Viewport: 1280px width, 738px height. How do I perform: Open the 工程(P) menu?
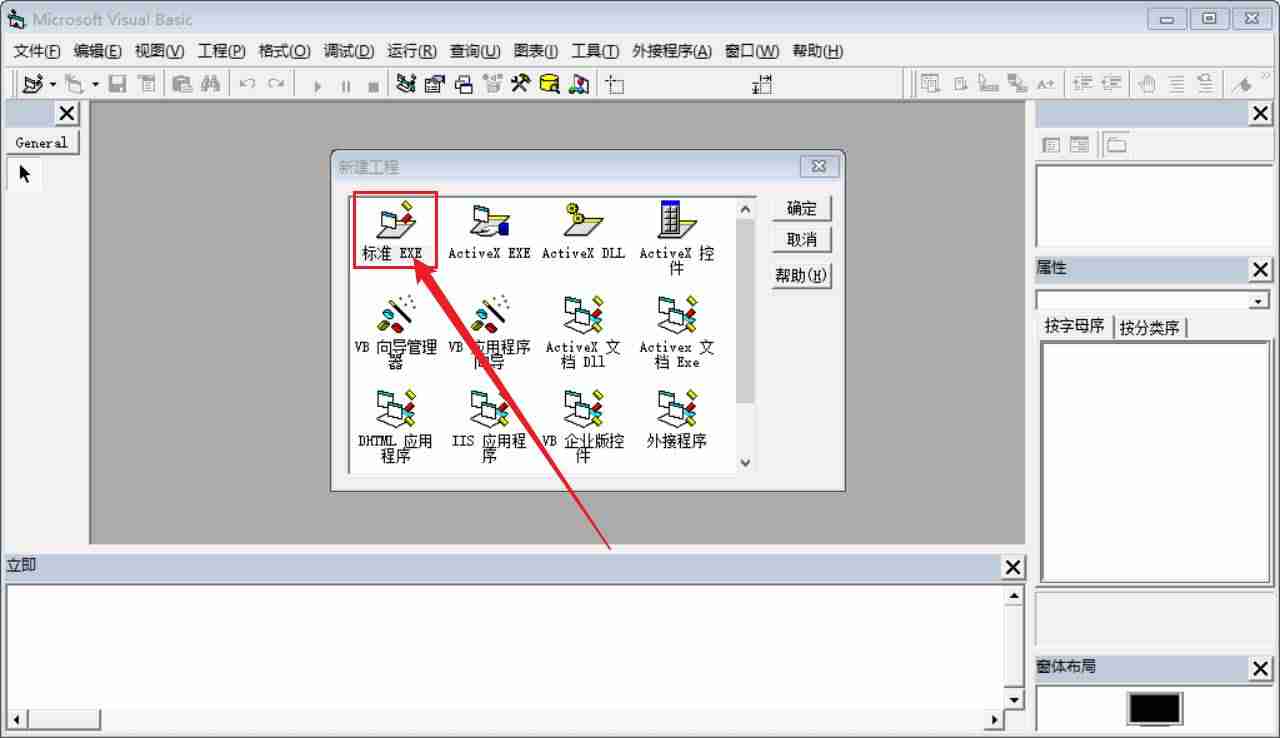click(x=221, y=51)
